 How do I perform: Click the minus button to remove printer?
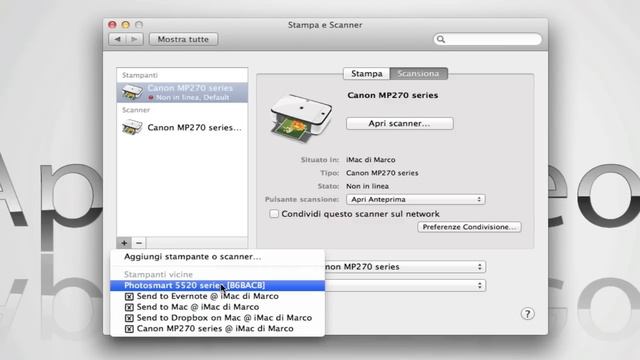139,243
